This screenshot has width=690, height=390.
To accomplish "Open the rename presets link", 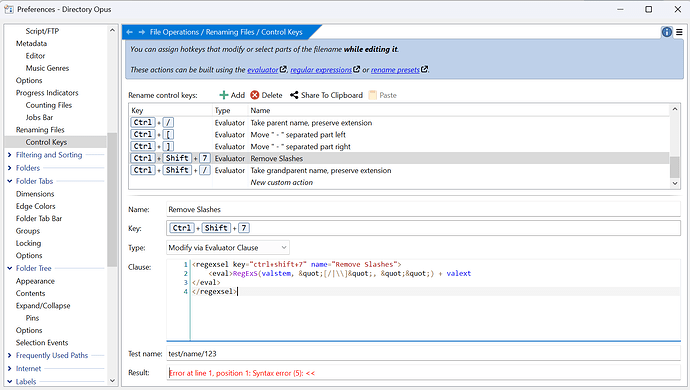I will pos(395,70).
